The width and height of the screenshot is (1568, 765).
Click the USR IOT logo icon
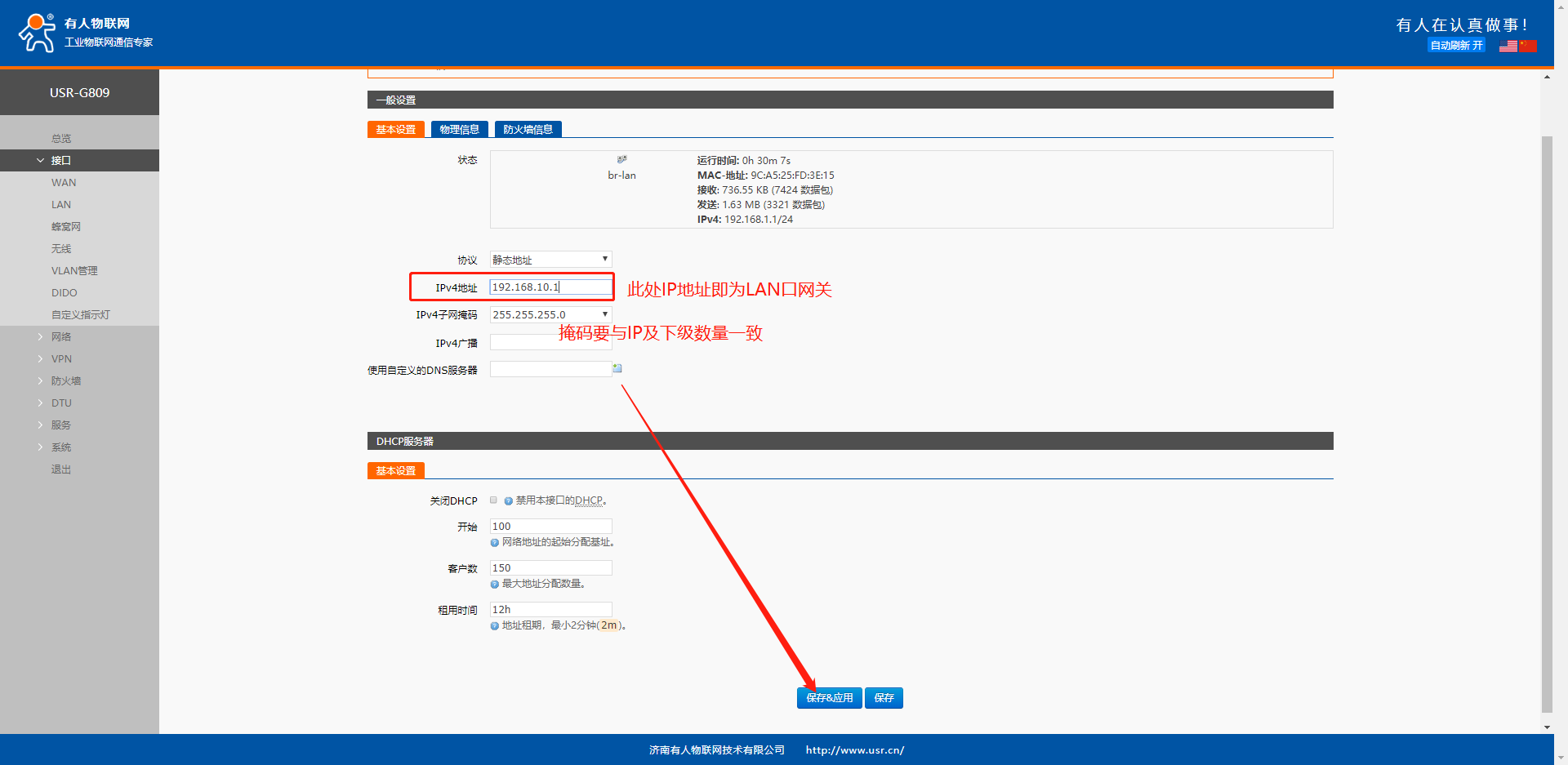37,33
